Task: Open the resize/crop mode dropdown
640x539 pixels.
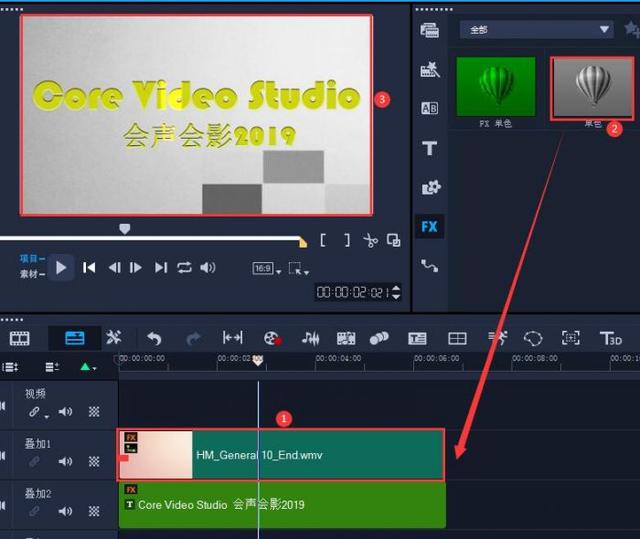Action: (x=299, y=268)
